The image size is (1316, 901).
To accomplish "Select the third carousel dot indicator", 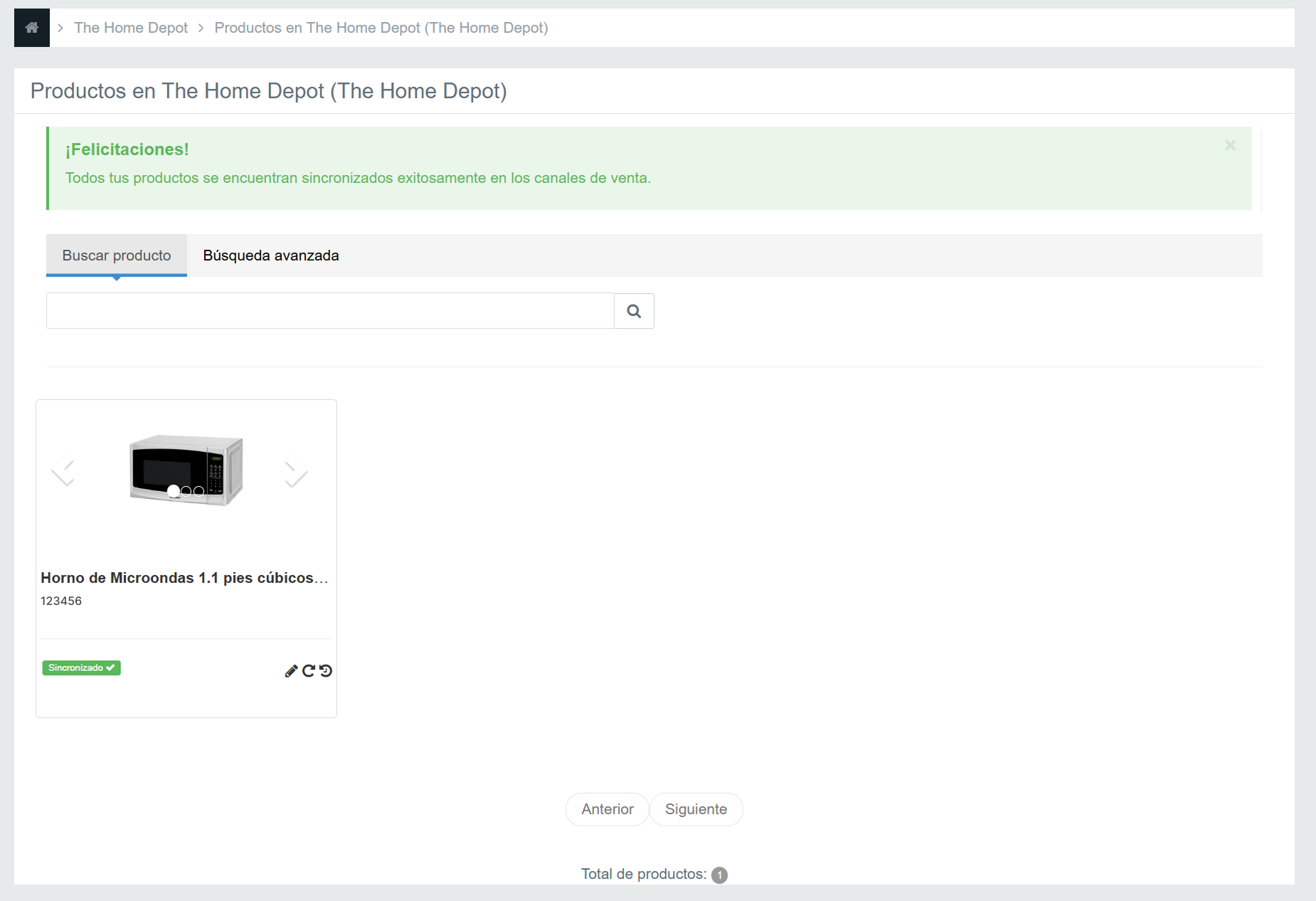I will click(x=199, y=491).
